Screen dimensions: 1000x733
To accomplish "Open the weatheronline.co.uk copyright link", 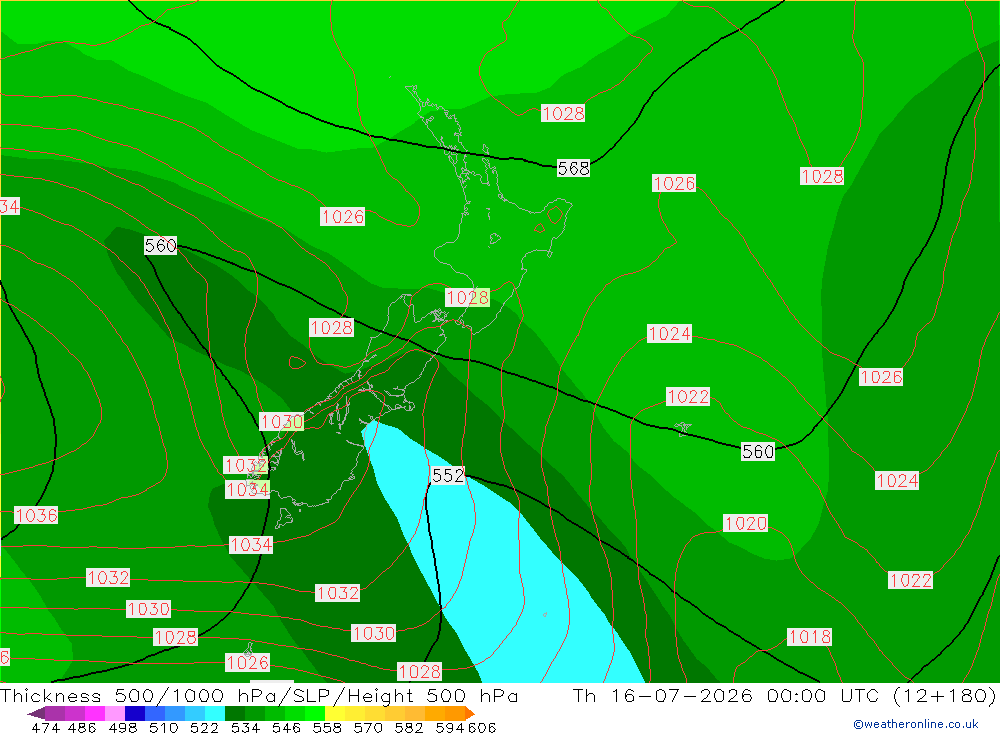I will (916, 724).
